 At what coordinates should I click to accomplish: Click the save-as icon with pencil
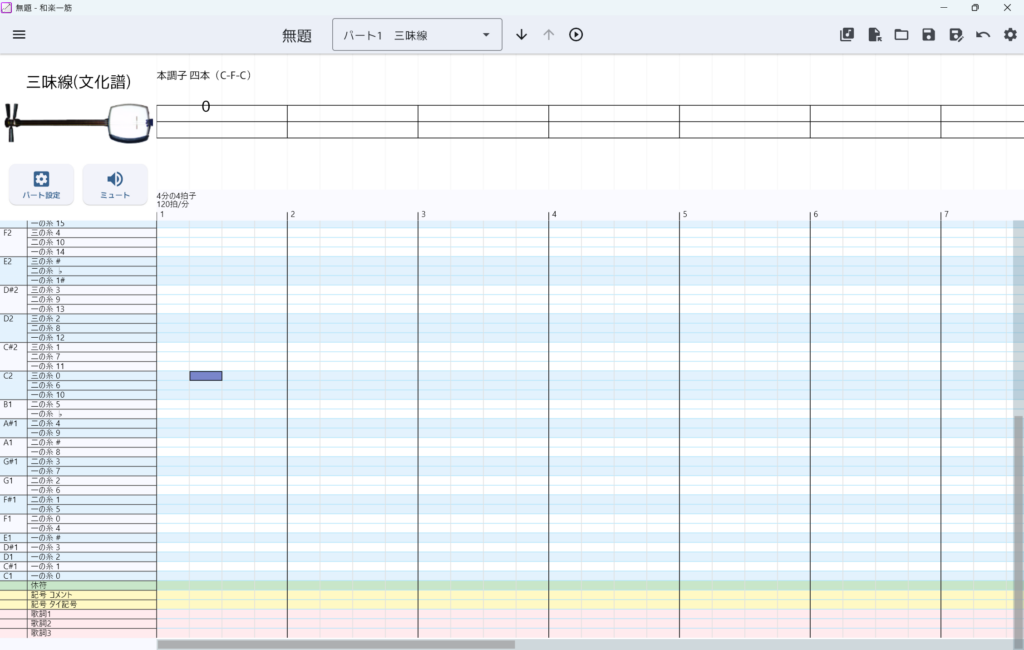pyautogui.click(x=955, y=35)
